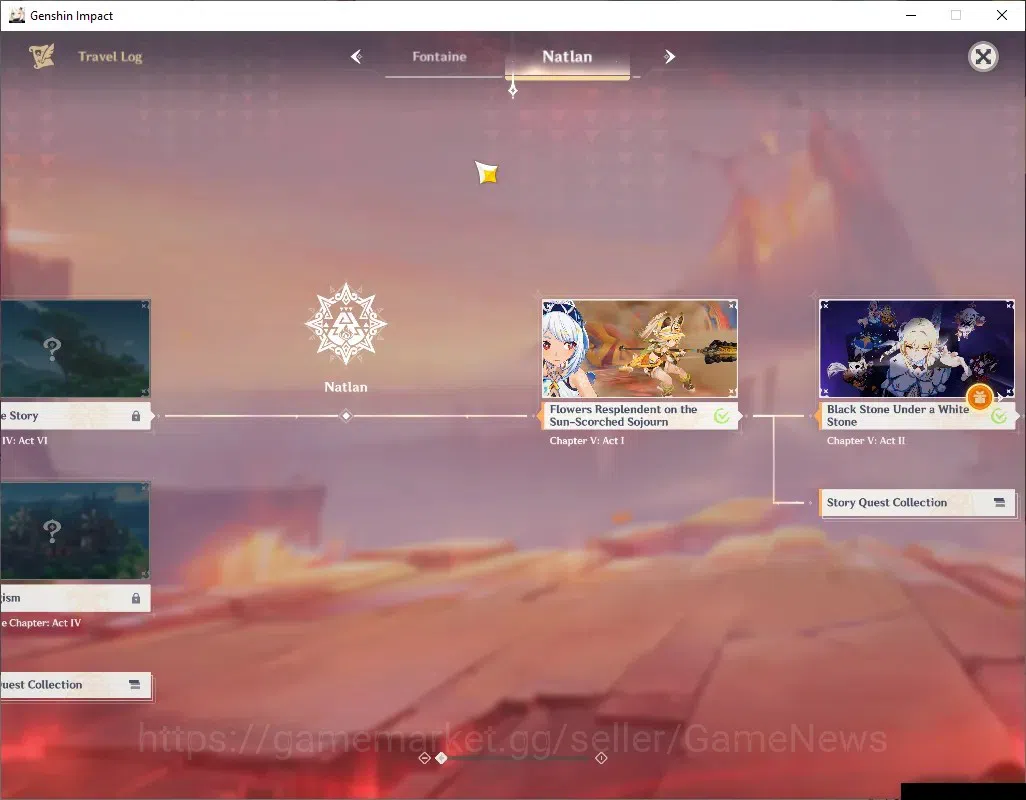Image resolution: width=1026 pixels, height=800 pixels.
Task: Click the bottom scroll position diamond handle
Action: pyautogui.click(x=442, y=758)
